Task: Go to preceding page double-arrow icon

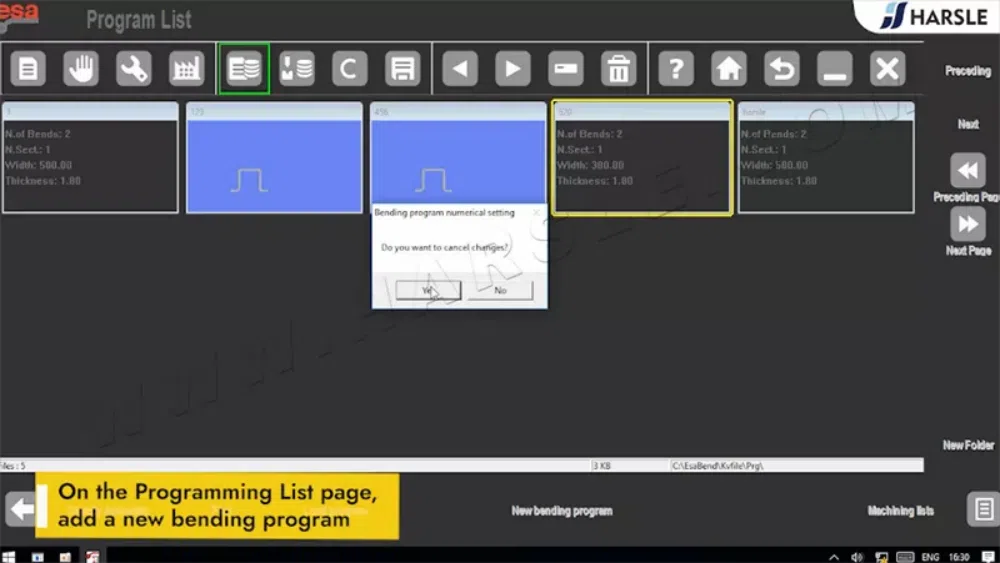Action: pos(967,170)
